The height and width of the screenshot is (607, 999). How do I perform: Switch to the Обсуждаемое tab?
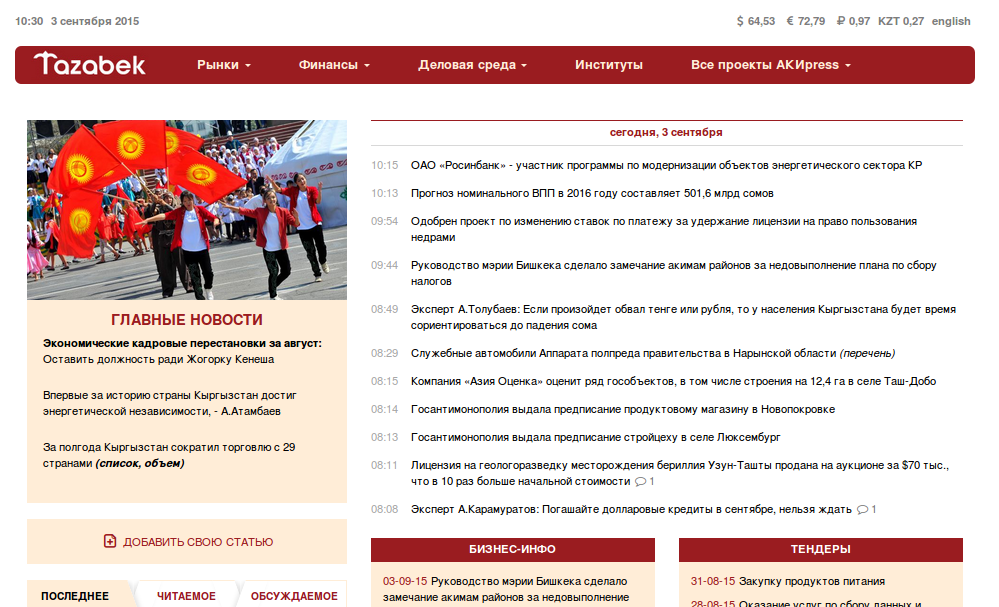tap(294, 596)
